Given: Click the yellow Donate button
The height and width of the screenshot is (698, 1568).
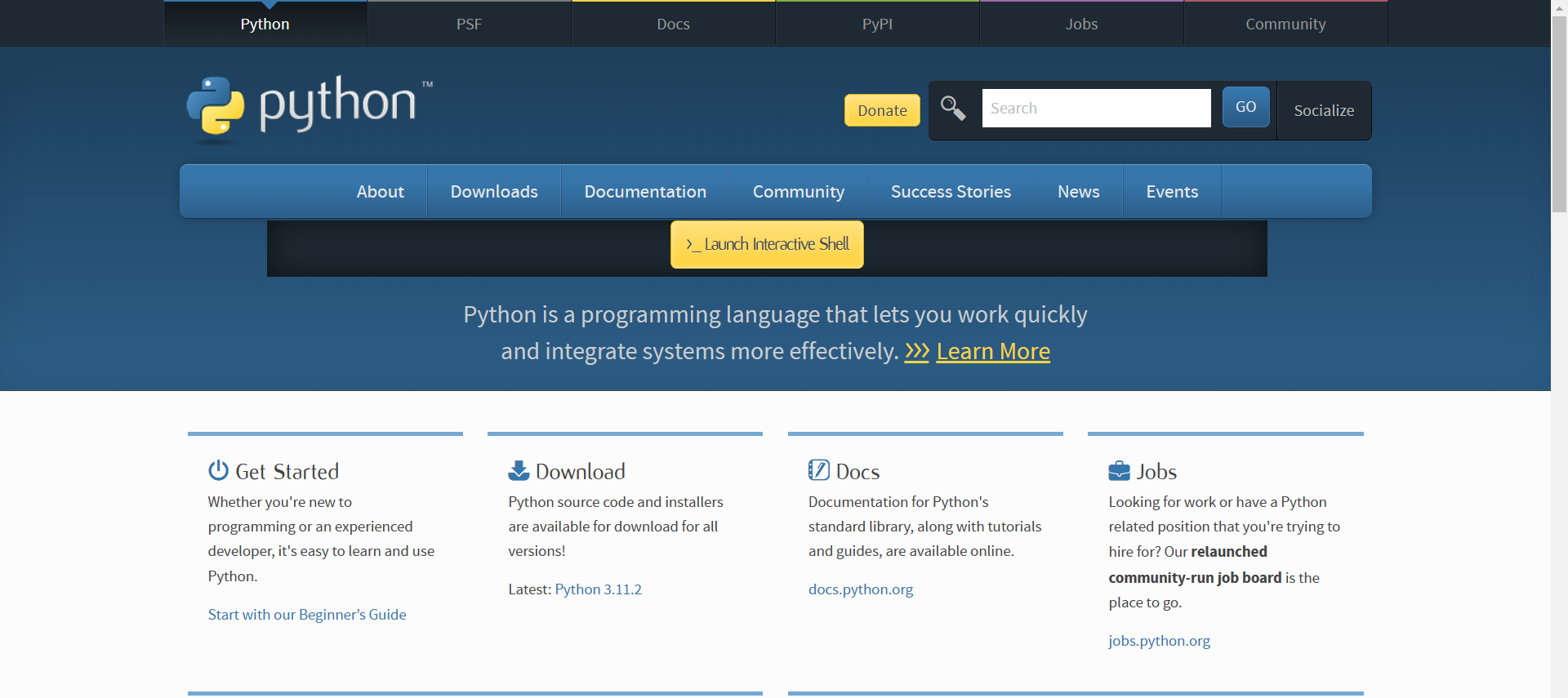Looking at the screenshot, I should [x=882, y=110].
